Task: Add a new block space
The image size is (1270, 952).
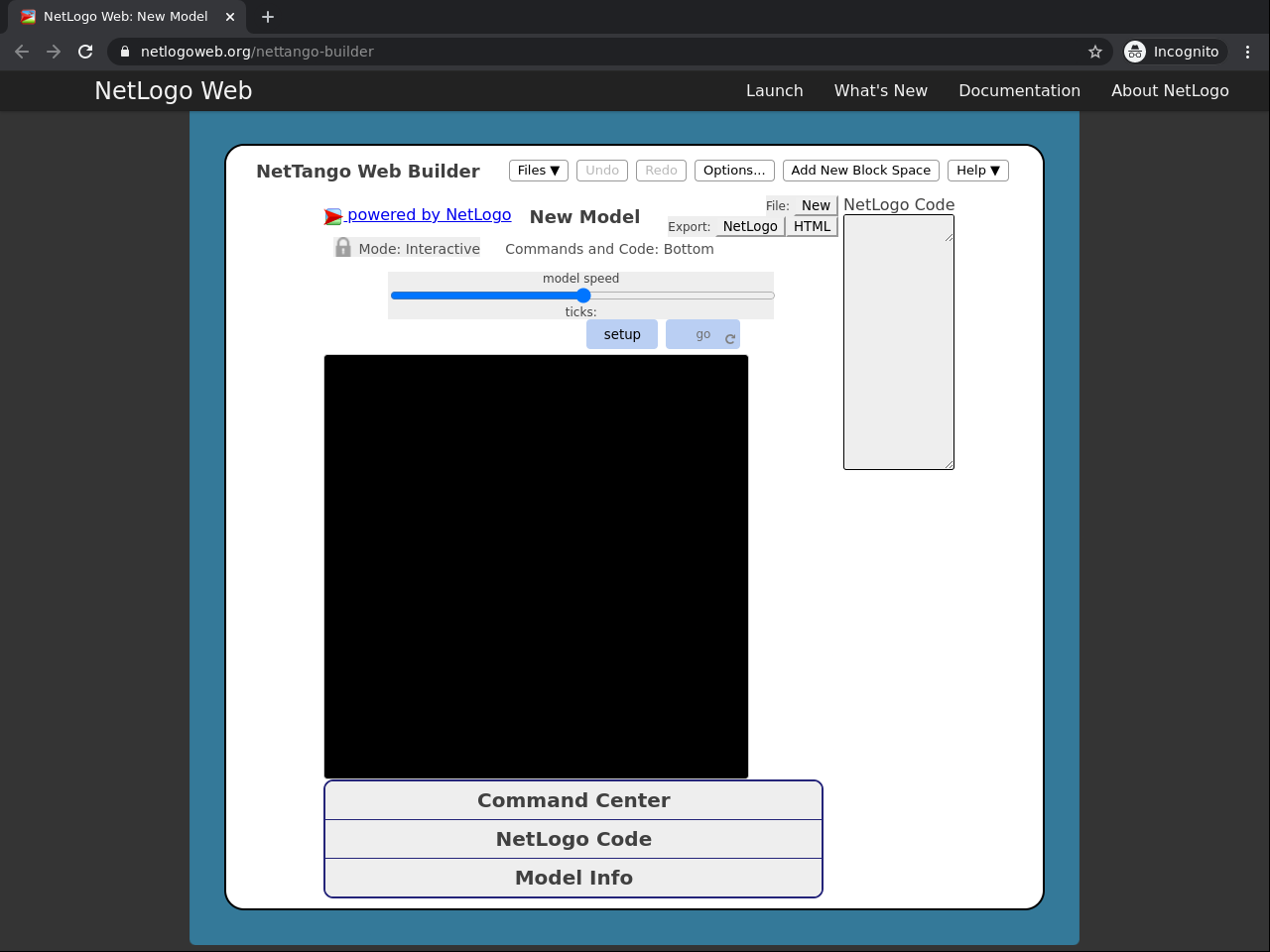Action: 861,171
